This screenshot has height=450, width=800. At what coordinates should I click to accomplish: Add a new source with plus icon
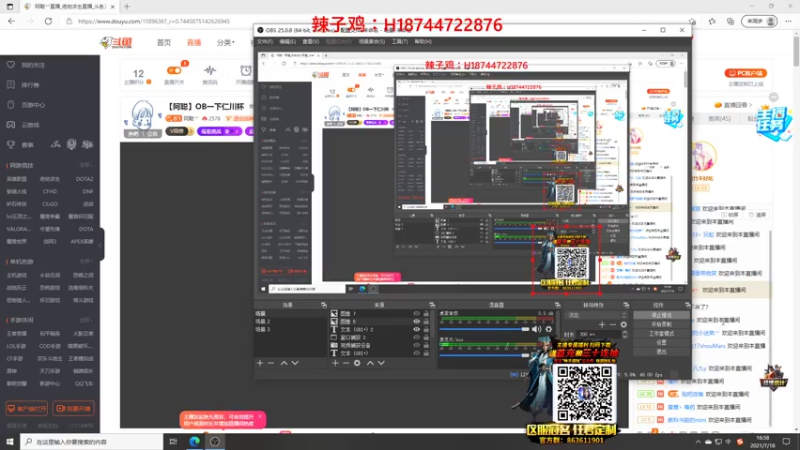[x=335, y=363]
